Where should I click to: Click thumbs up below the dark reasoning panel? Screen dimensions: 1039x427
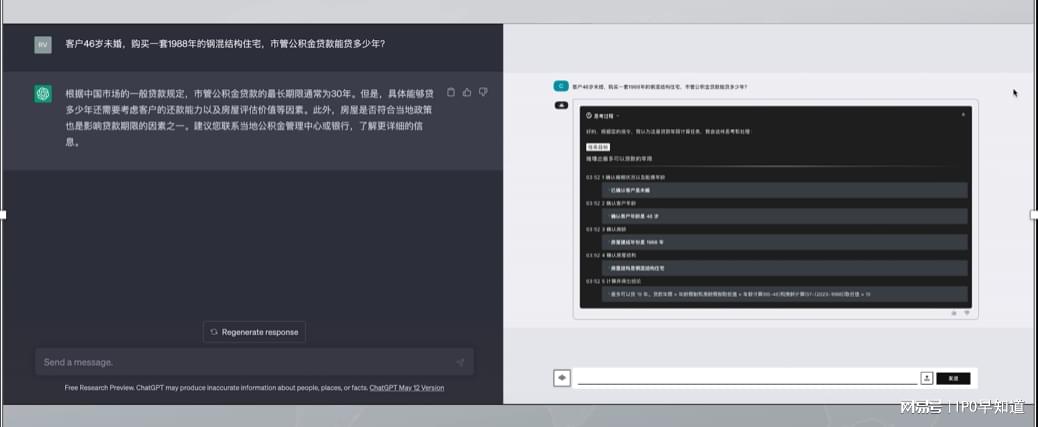(x=954, y=312)
